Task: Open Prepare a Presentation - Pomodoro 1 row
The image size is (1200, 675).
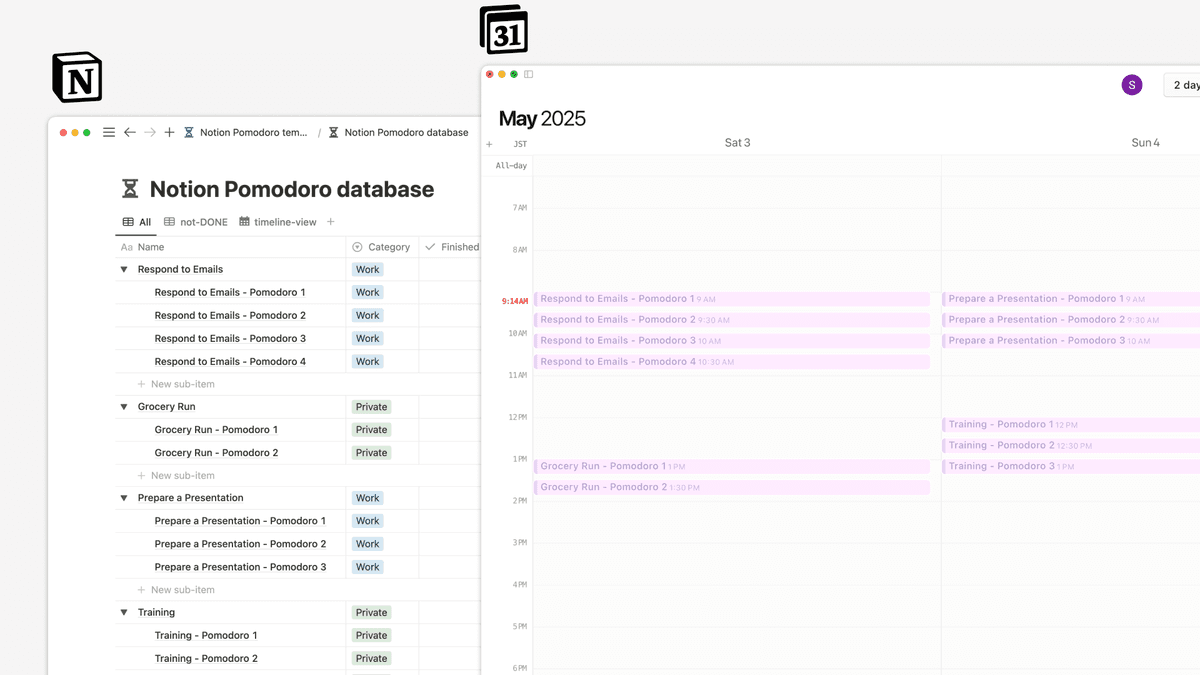Action: pos(240,521)
